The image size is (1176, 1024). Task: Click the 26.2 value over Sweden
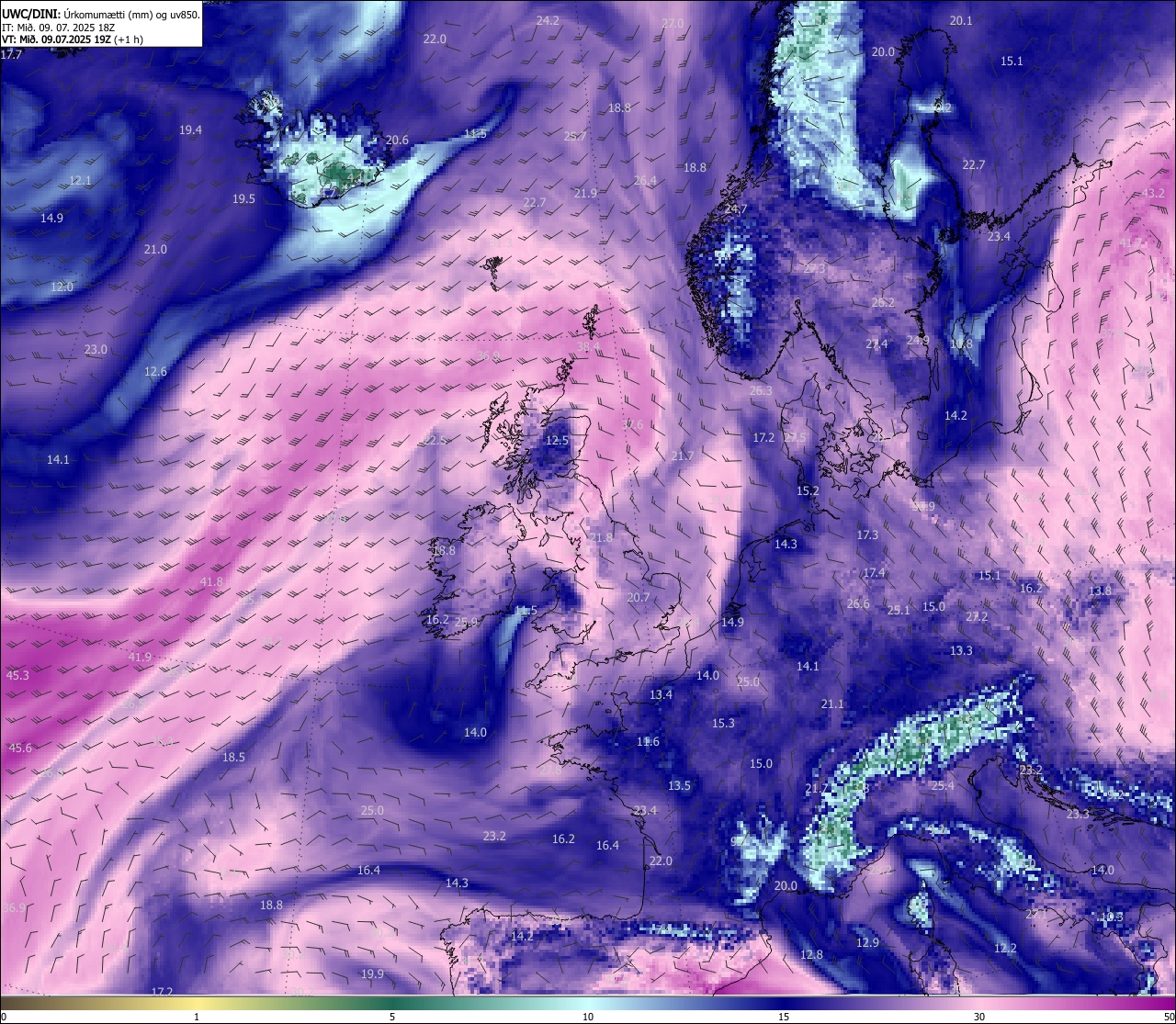(x=883, y=303)
